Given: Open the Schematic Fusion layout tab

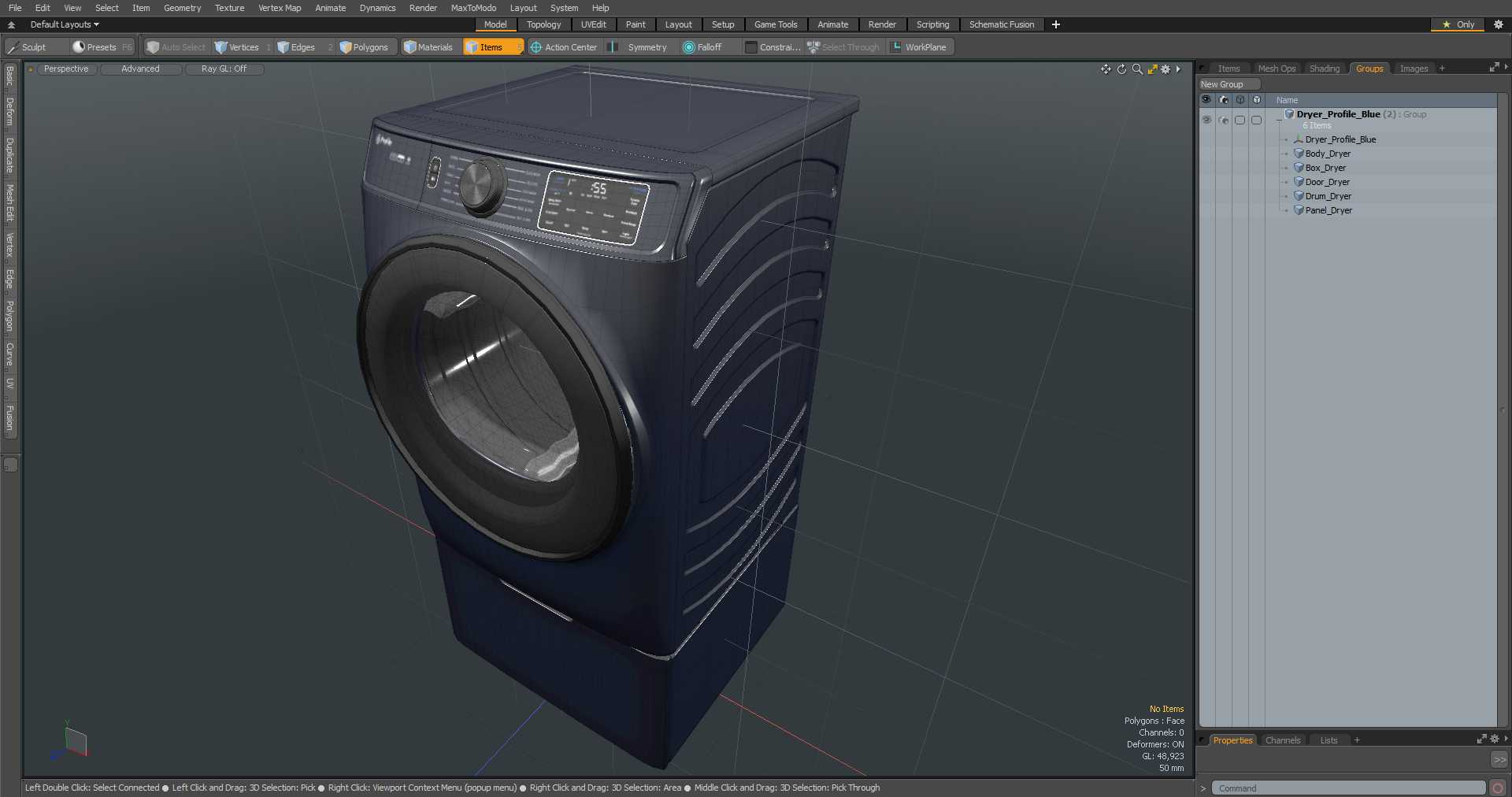Looking at the screenshot, I should tap(1002, 24).
